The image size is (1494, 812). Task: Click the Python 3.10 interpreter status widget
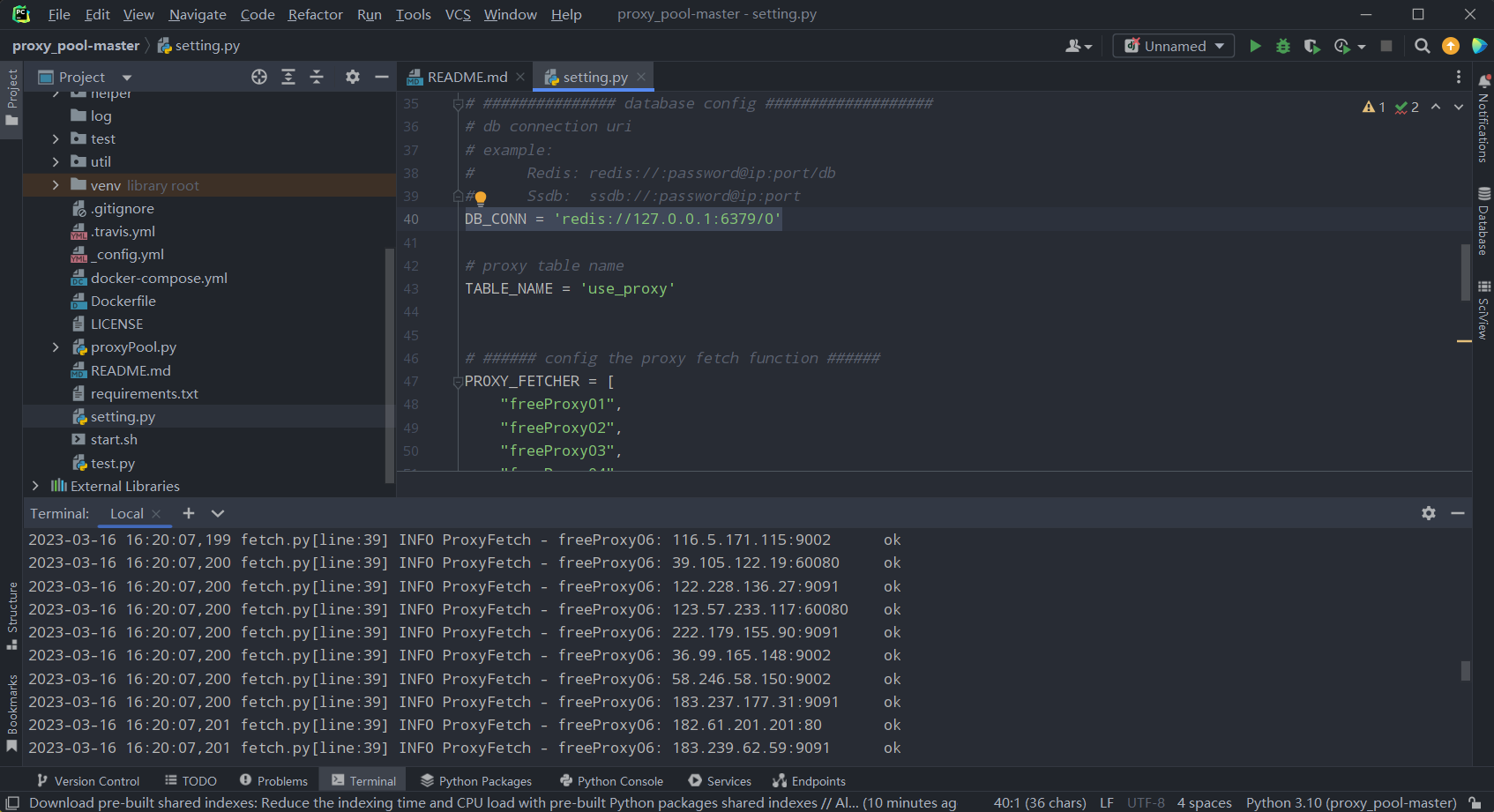[x=1350, y=802]
